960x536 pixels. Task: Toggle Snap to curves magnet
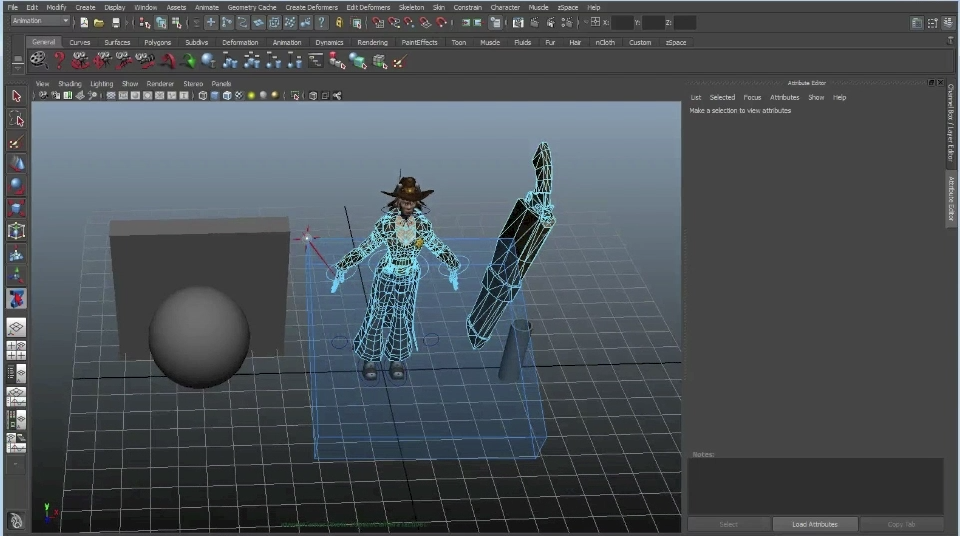(394, 23)
